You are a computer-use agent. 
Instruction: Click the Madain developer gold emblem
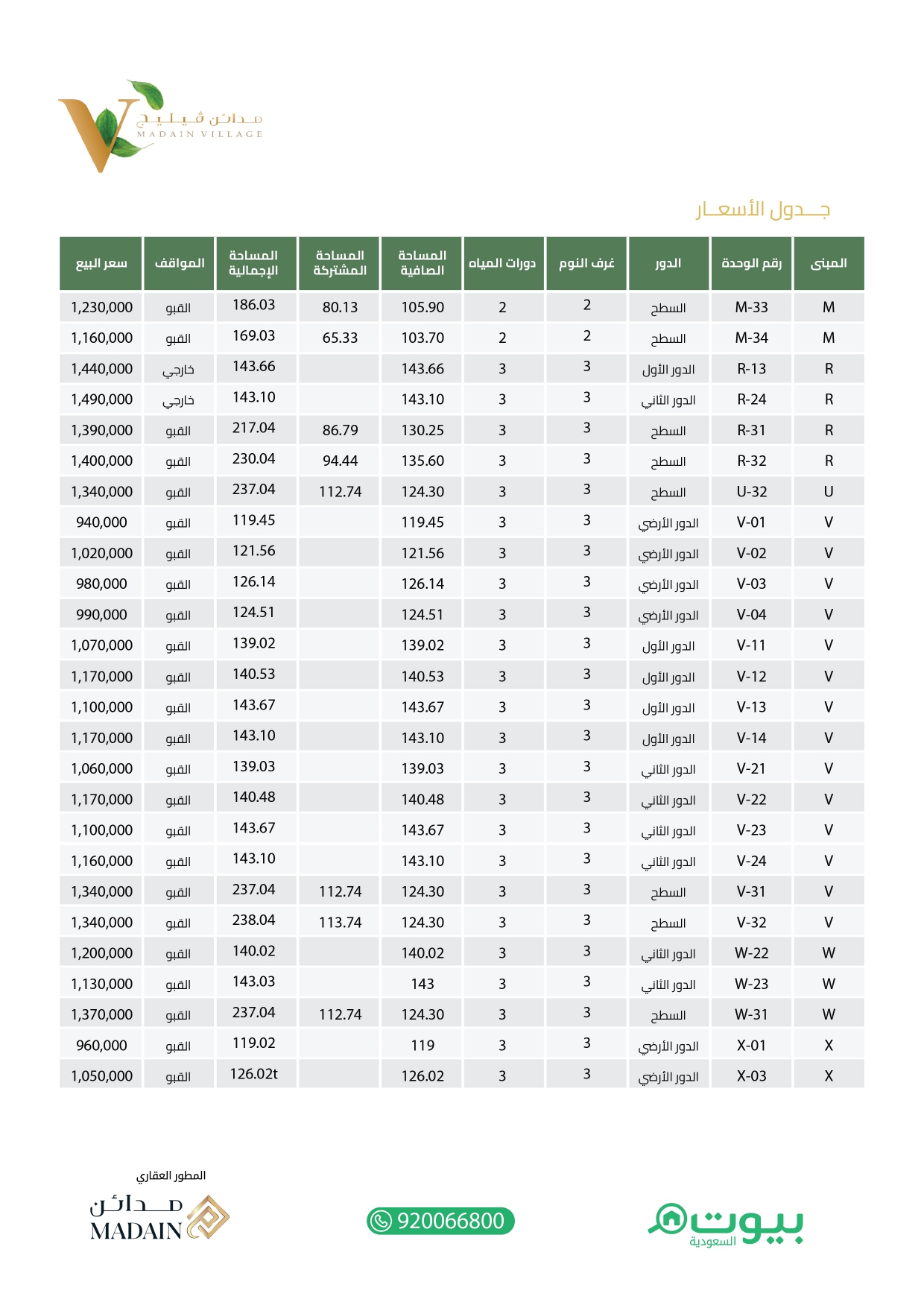207,1217
